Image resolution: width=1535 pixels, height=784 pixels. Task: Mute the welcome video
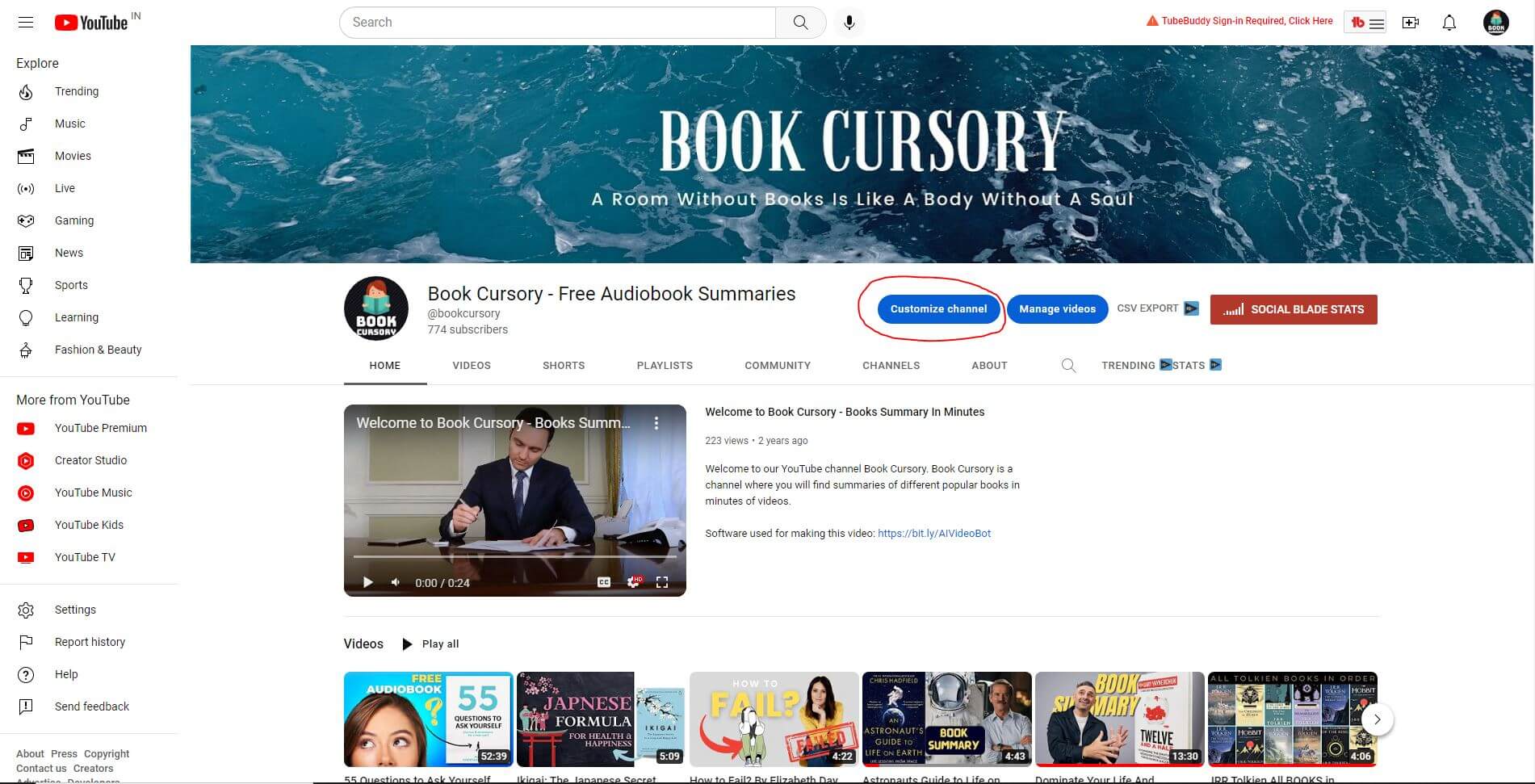pos(396,582)
